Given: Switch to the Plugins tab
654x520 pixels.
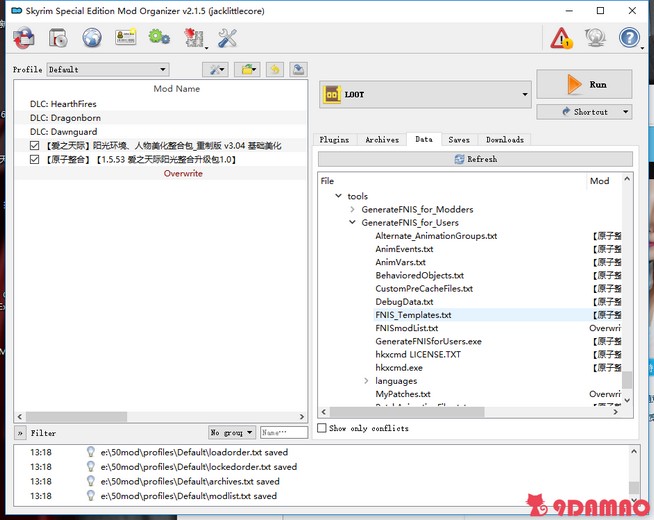Looking at the screenshot, I should click(334, 140).
